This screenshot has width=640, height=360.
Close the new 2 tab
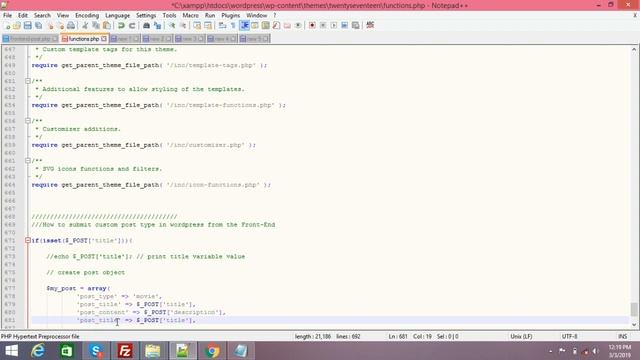pos(168,39)
